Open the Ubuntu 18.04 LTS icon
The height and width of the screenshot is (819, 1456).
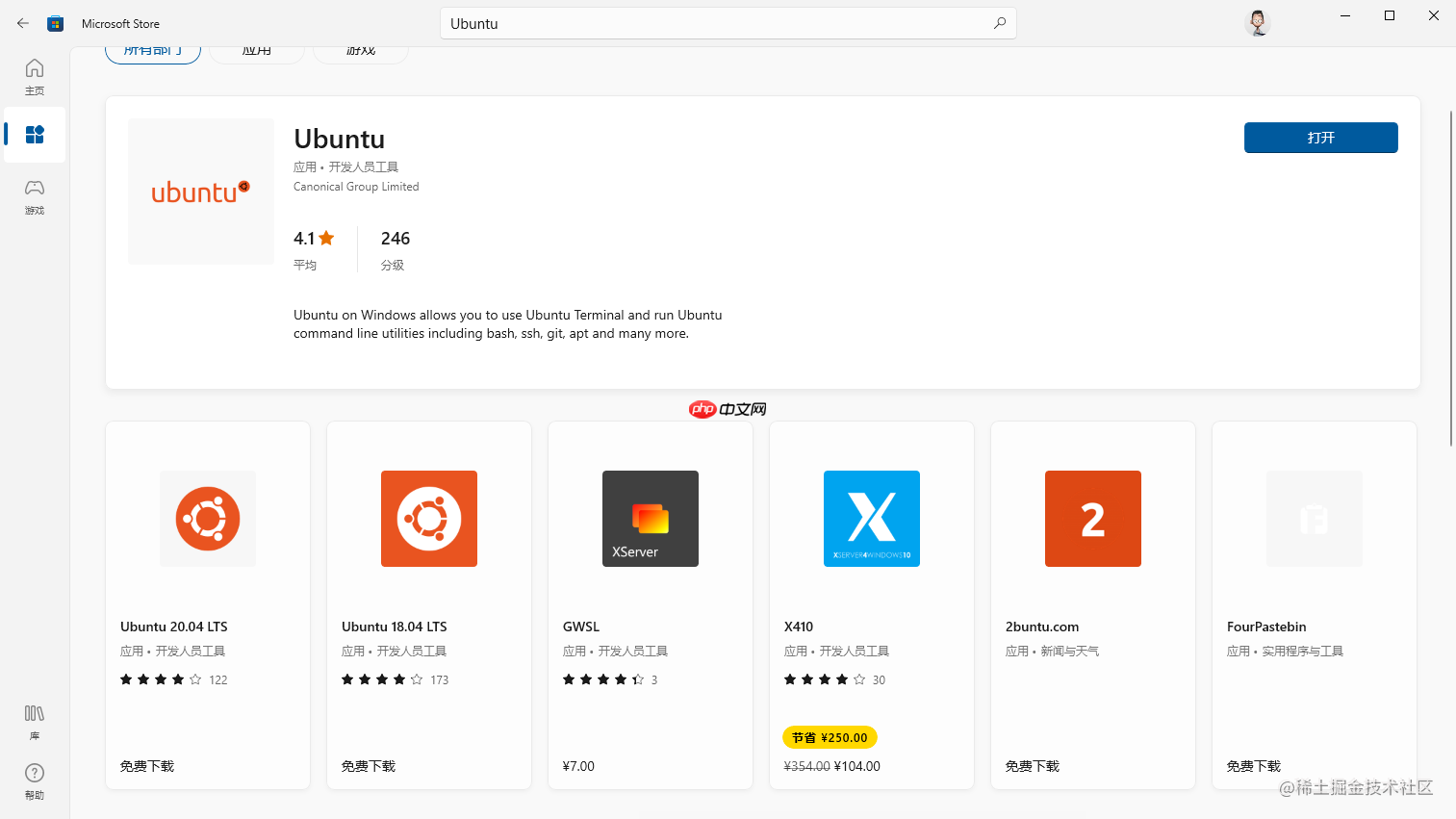[x=429, y=519]
